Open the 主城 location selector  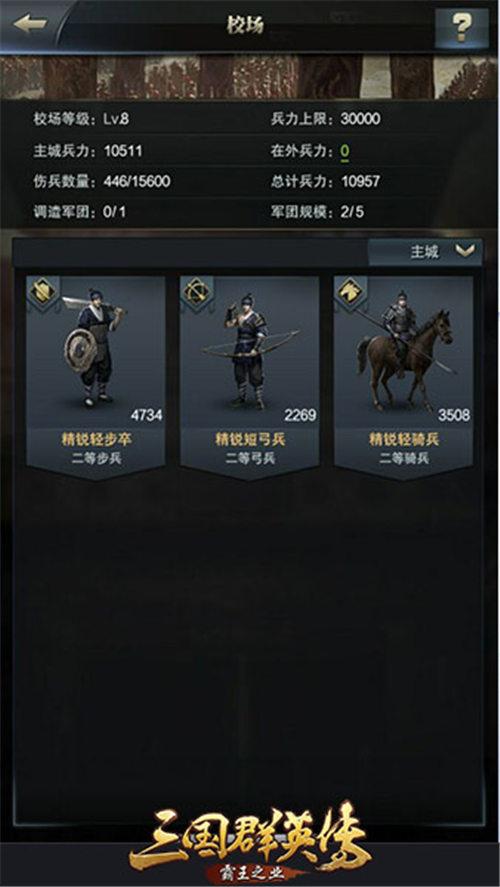tap(425, 252)
